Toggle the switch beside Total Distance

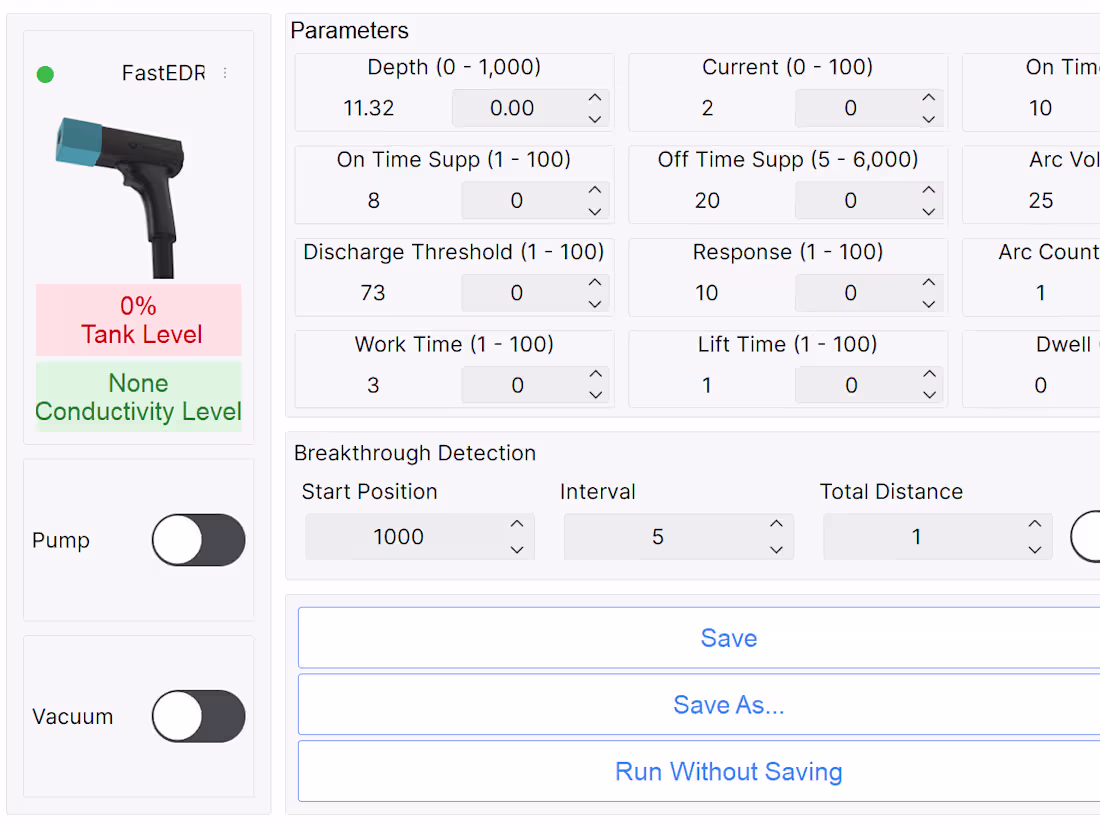(x=1087, y=537)
